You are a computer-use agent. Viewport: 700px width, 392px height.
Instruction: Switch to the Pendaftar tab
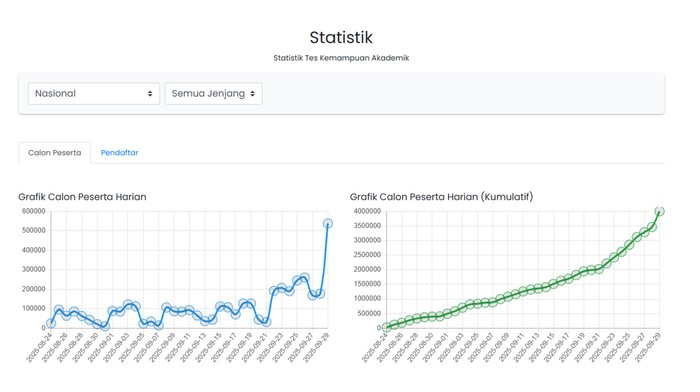point(119,153)
